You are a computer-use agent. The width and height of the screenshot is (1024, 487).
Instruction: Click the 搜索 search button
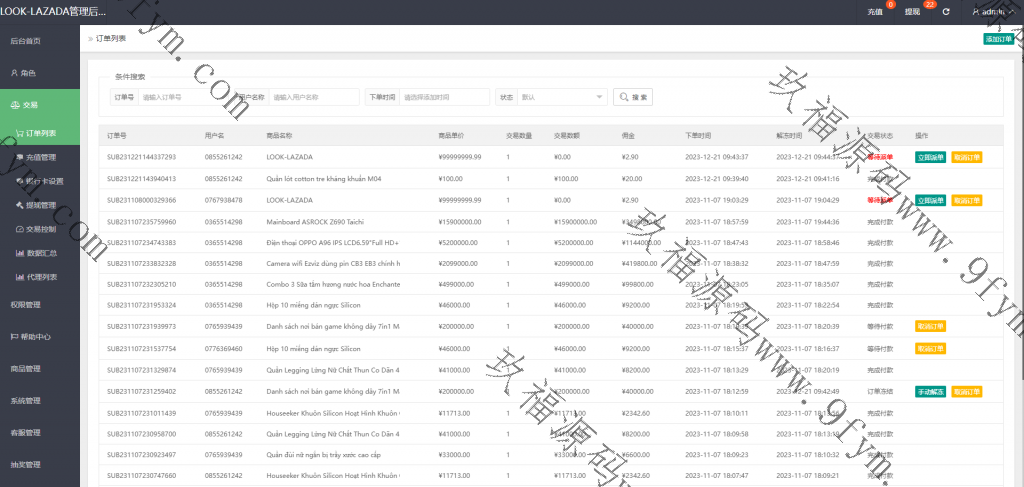point(633,97)
